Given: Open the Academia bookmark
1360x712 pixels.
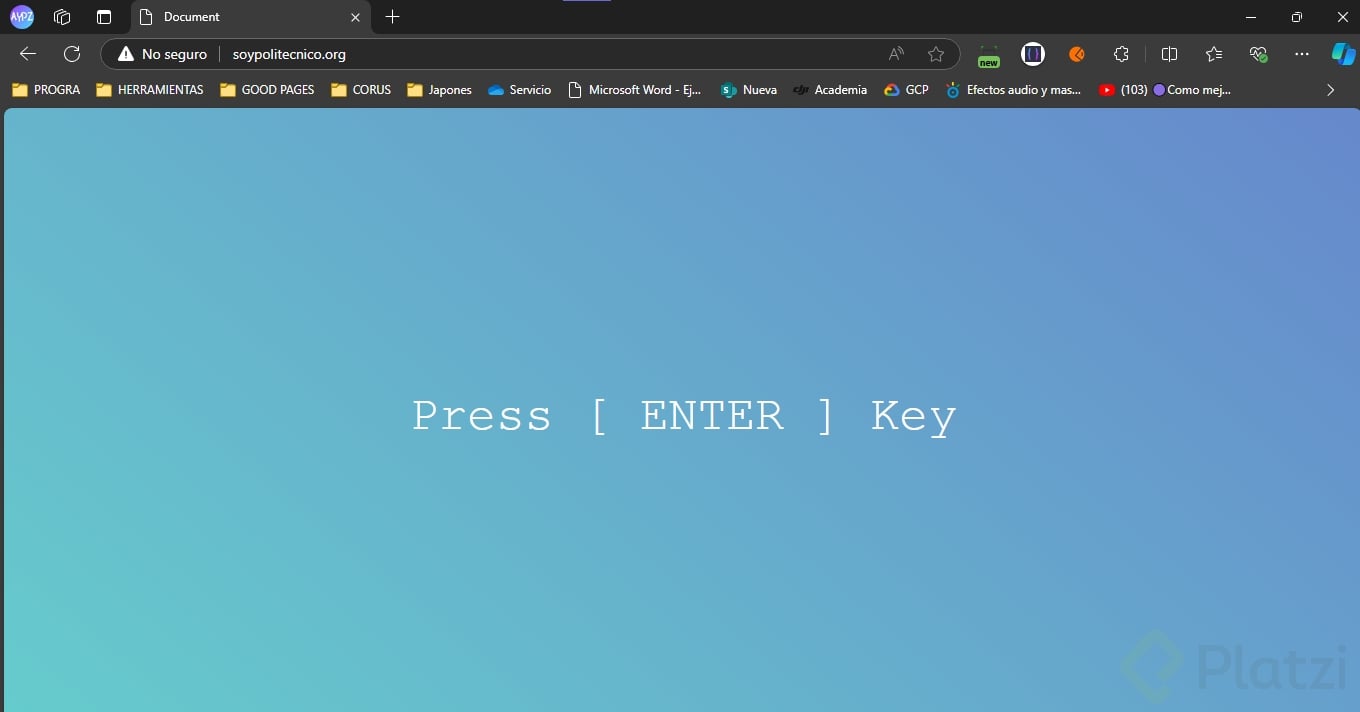Looking at the screenshot, I should coord(830,90).
